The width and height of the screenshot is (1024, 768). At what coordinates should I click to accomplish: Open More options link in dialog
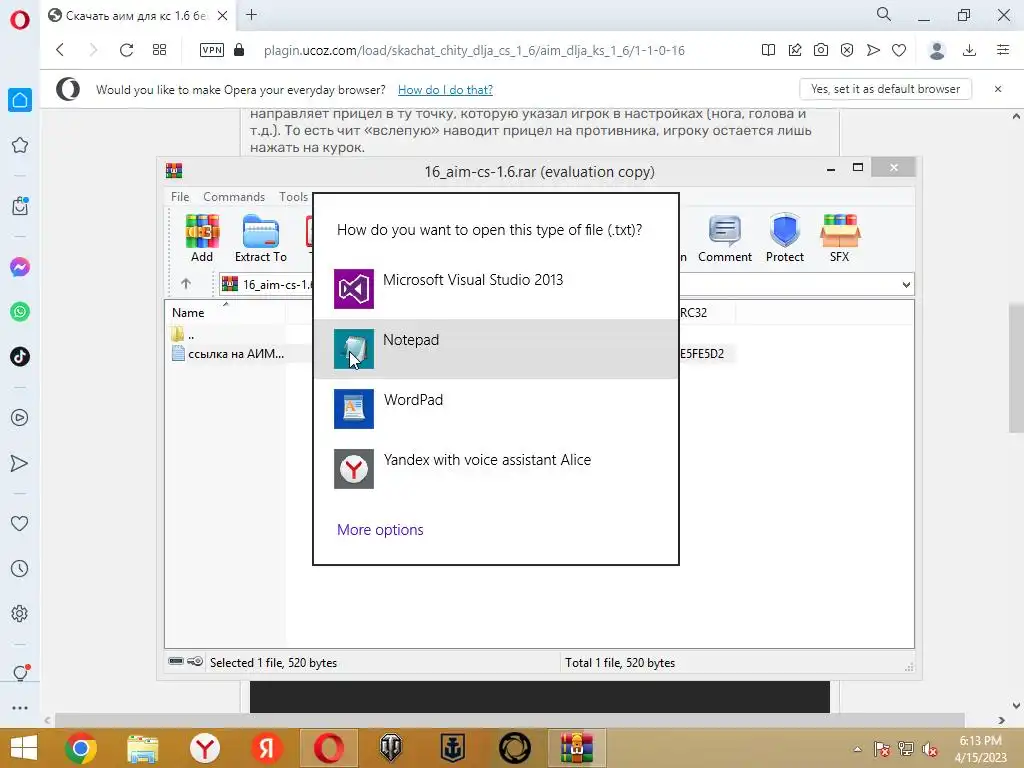(380, 530)
